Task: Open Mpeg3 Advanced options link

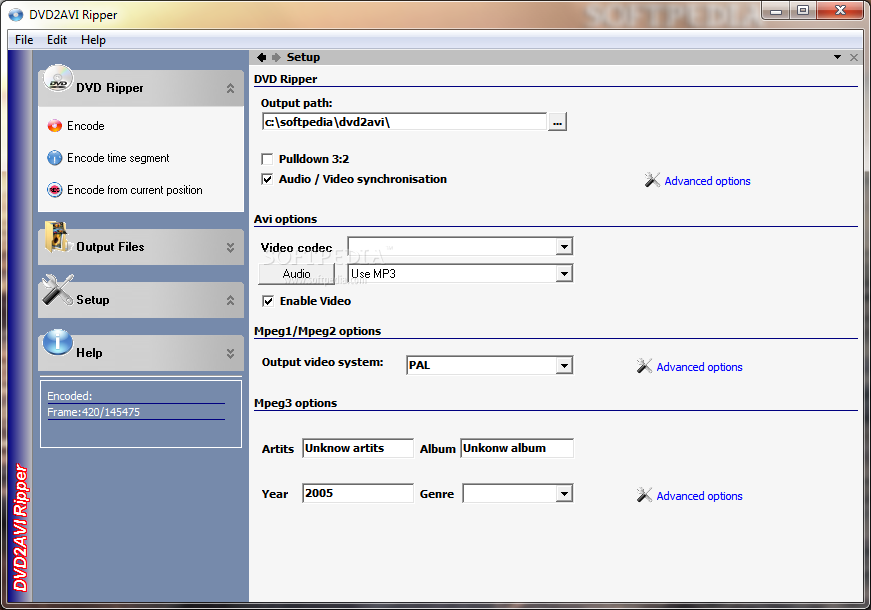Action: point(699,496)
